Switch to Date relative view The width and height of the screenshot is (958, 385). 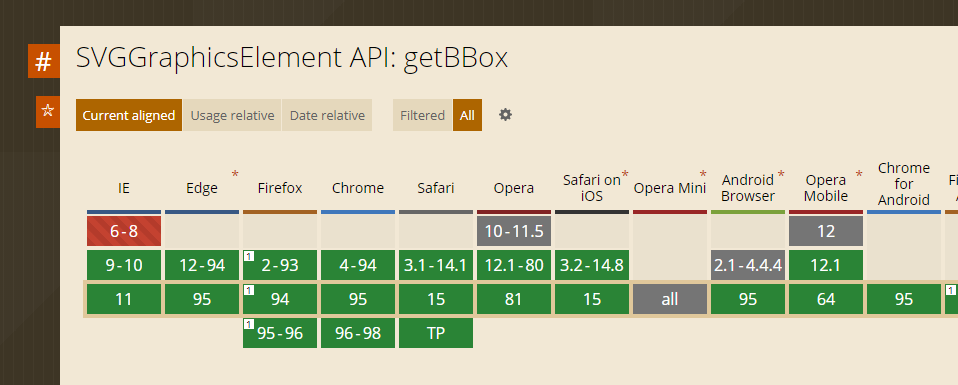click(327, 115)
